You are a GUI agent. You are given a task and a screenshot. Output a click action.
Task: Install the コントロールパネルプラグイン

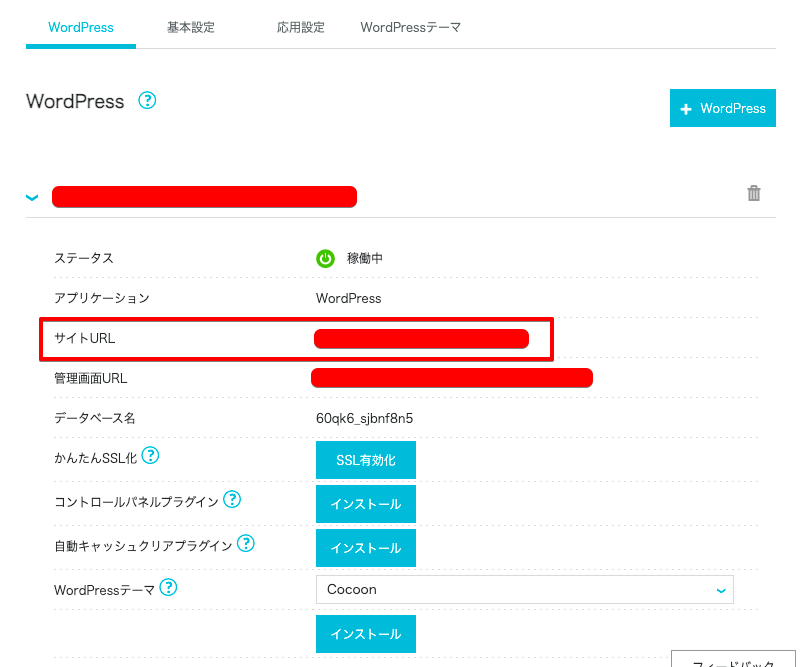pyautogui.click(x=366, y=504)
